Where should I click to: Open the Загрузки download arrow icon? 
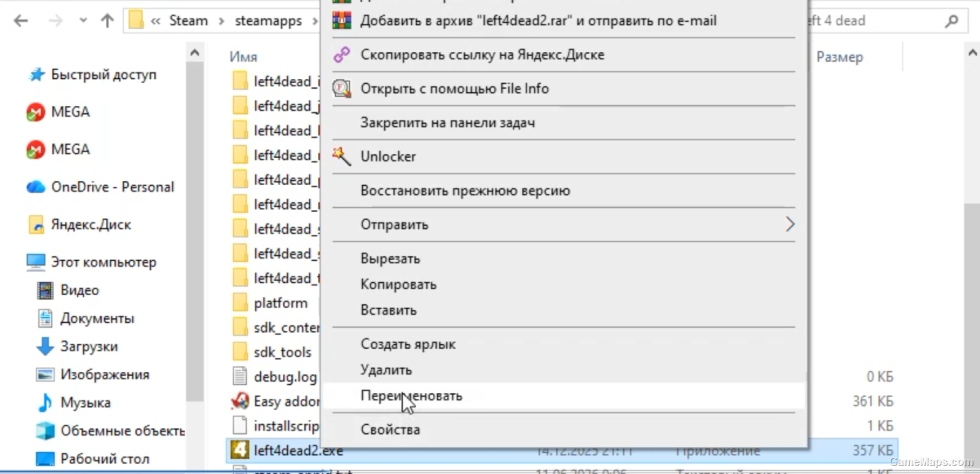tap(45, 346)
